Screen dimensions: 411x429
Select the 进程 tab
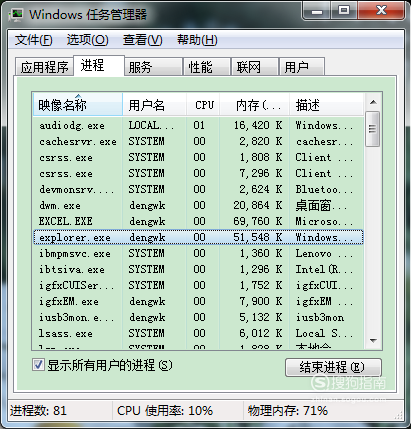[99, 65]
